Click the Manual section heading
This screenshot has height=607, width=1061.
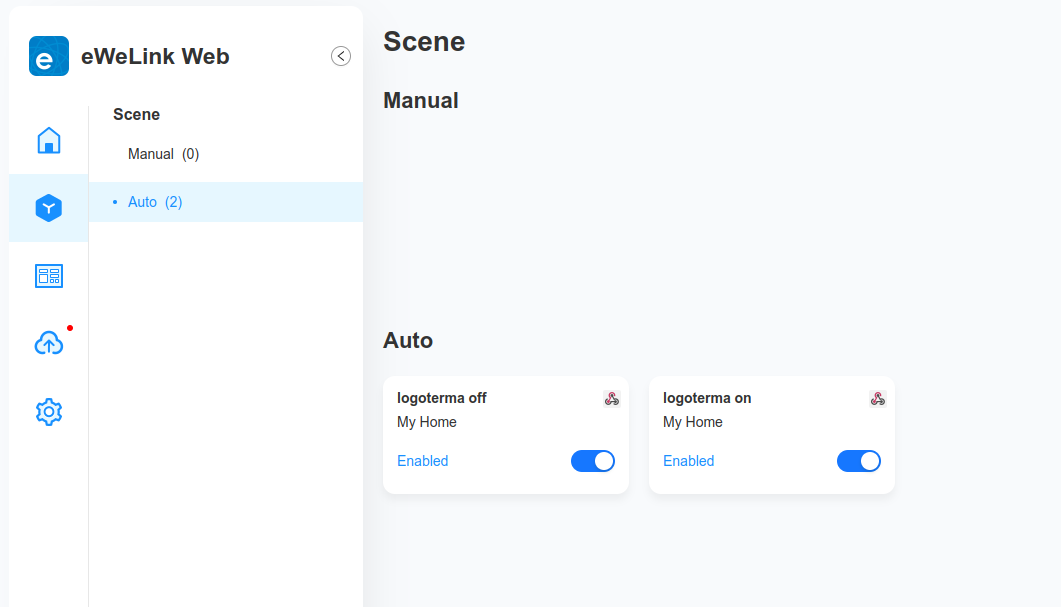tap(421, 100)
